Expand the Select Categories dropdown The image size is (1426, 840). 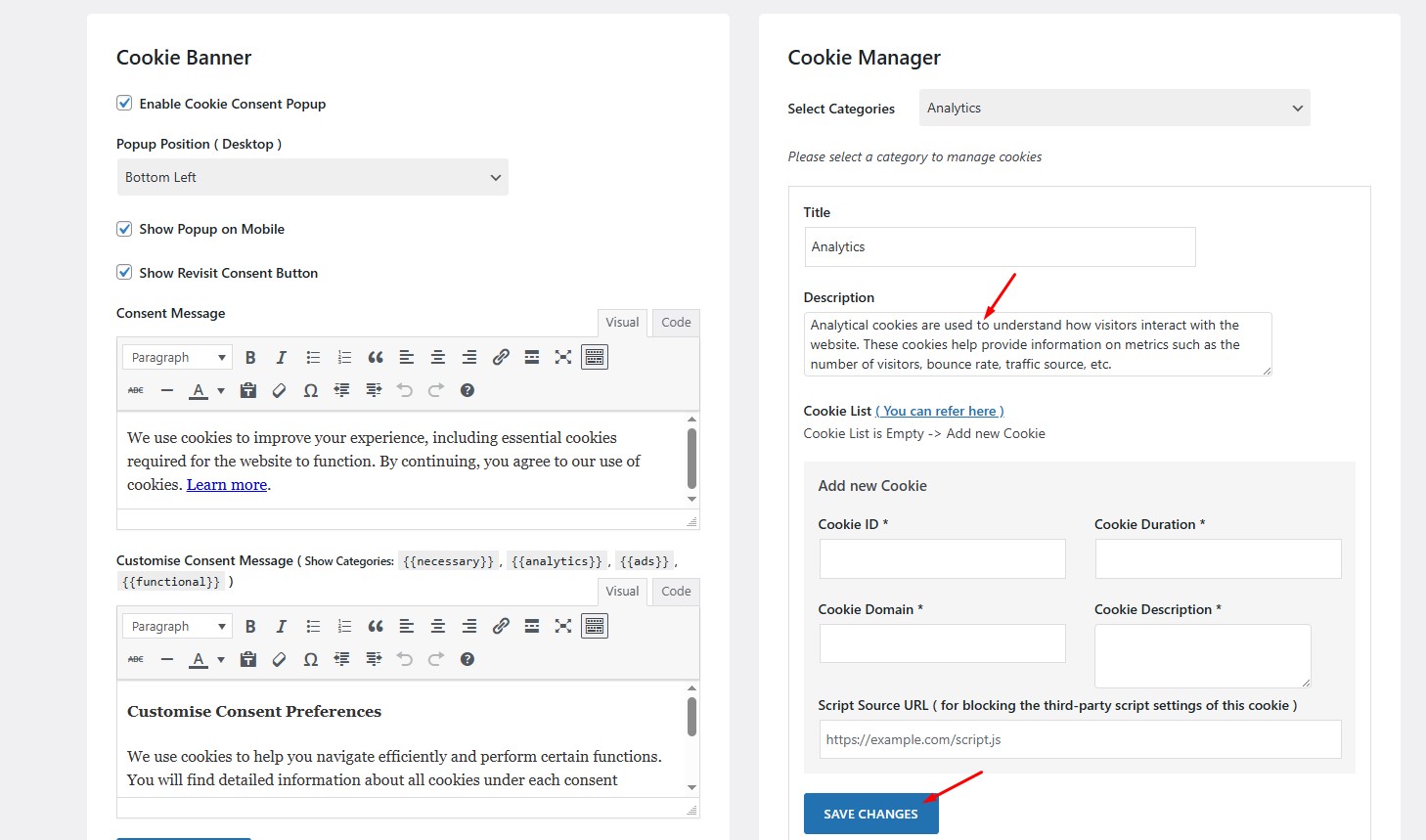pos(1114,109)
